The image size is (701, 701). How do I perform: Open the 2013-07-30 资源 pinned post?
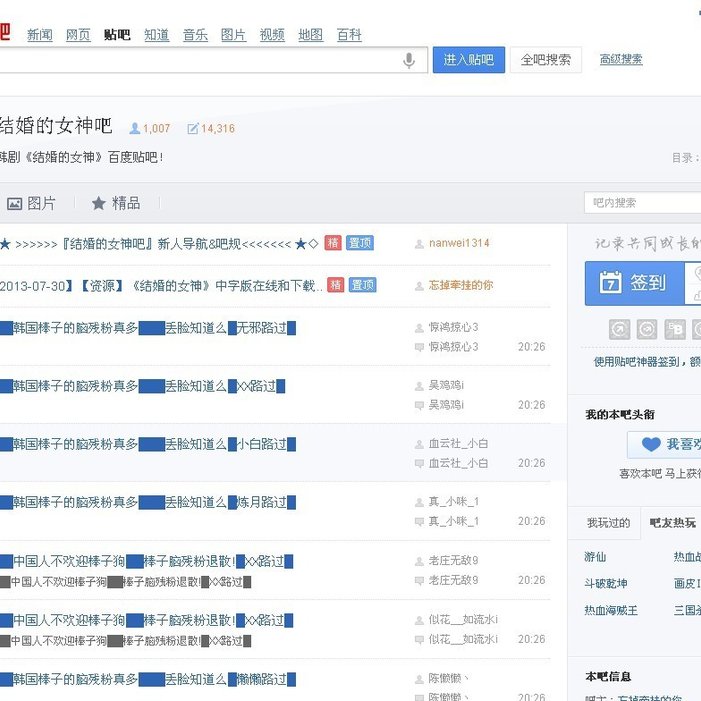pos(161,285)
